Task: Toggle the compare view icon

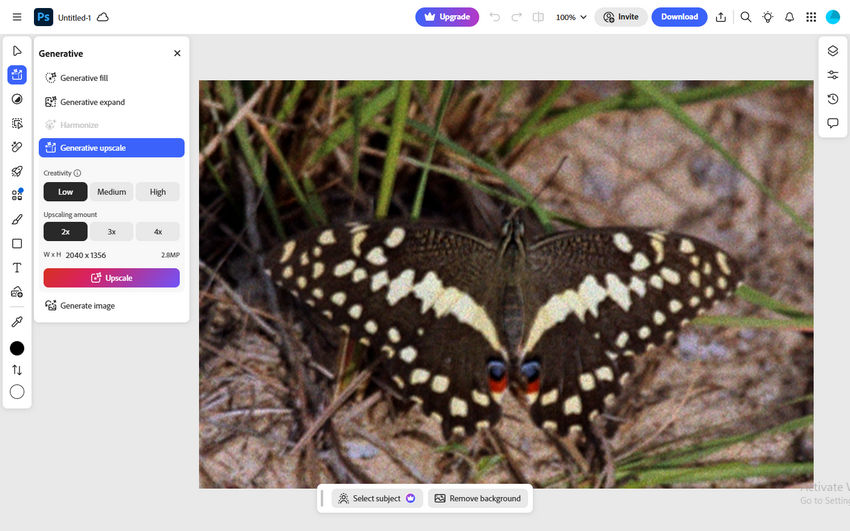Action: [x=538, y=17]
